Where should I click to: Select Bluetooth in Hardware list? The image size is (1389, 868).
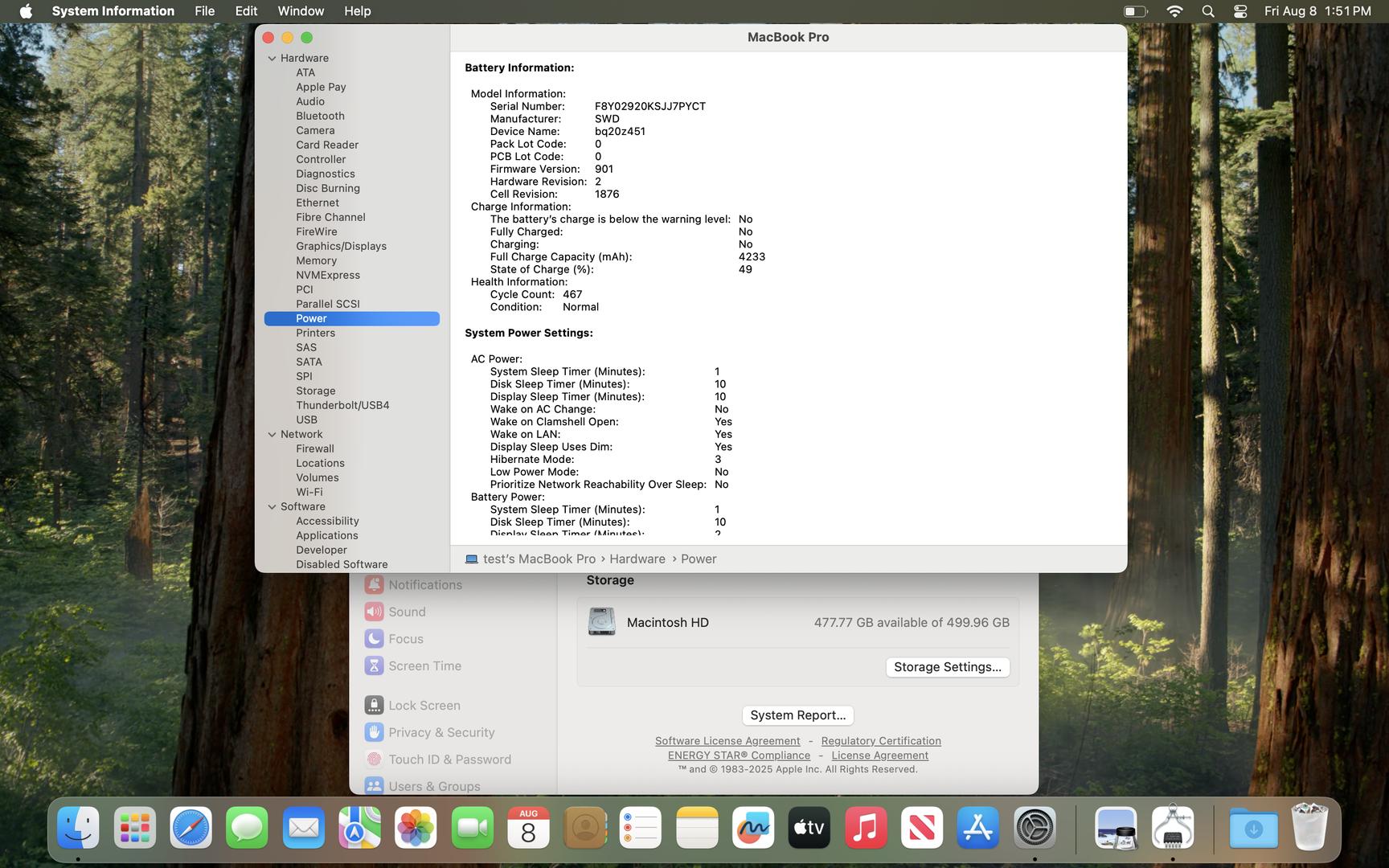(x=320, y=116)
